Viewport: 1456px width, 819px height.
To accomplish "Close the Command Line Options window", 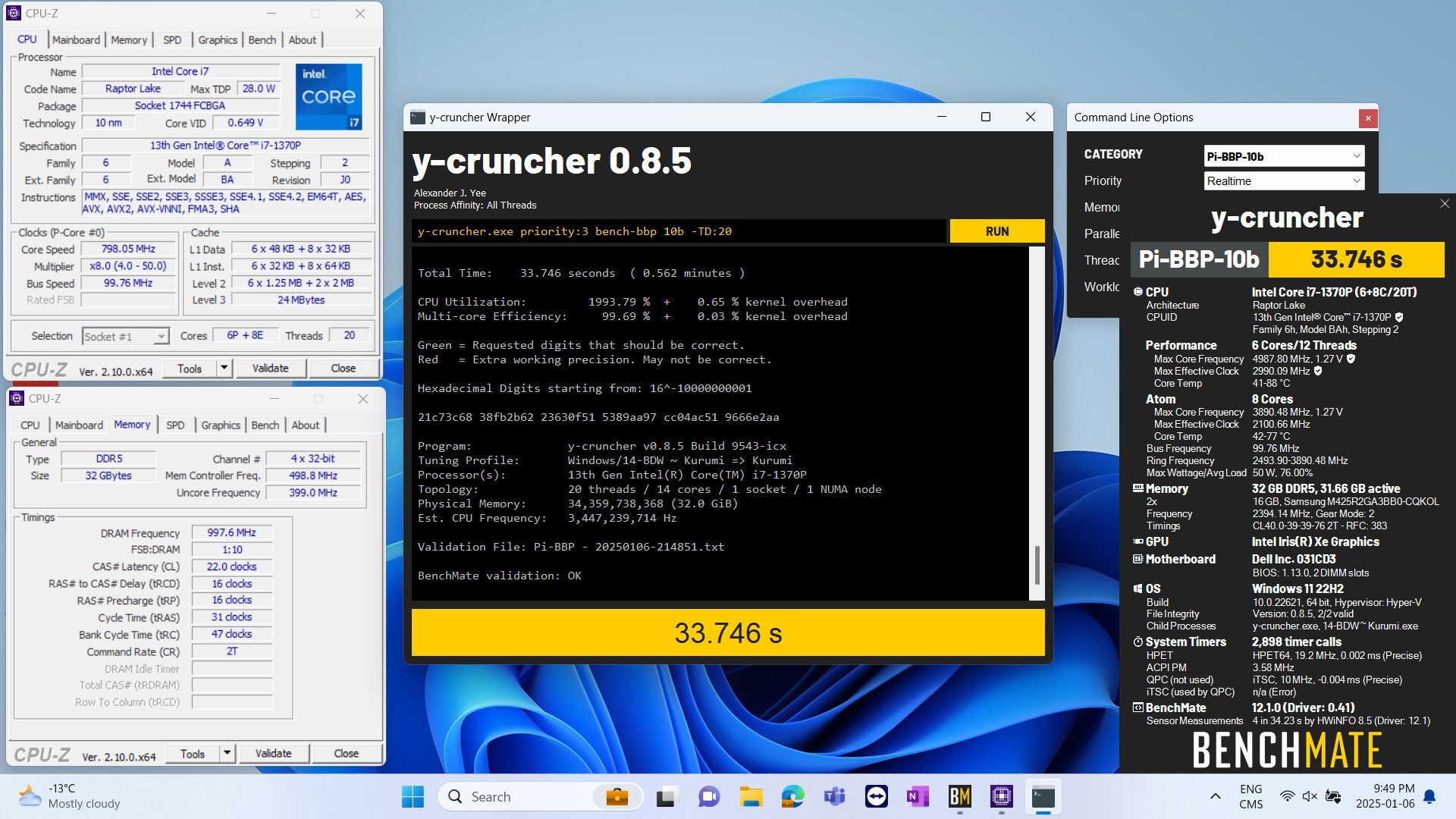I will [x=1367, y=118].
